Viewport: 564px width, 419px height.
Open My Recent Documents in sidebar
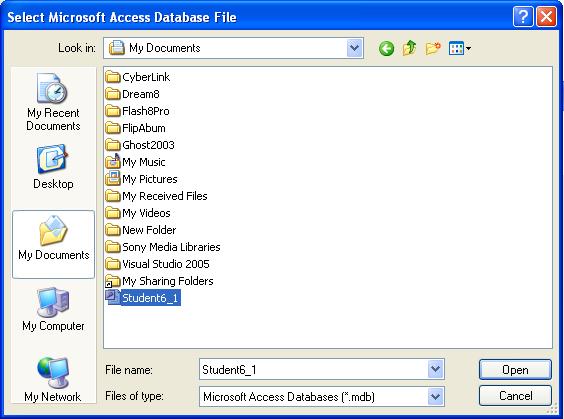[x=53, y=103]
